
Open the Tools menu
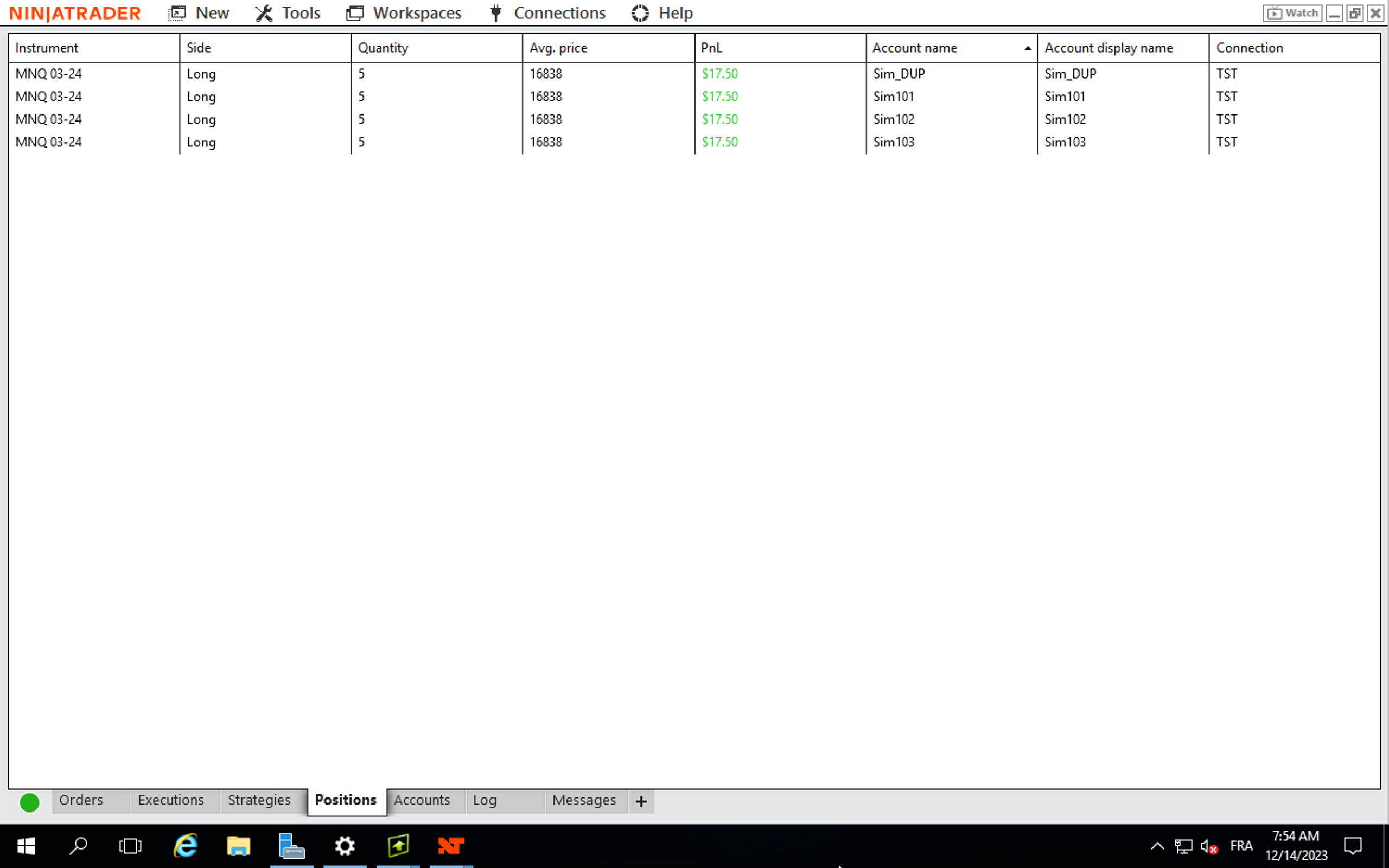[x=301, y=13]
